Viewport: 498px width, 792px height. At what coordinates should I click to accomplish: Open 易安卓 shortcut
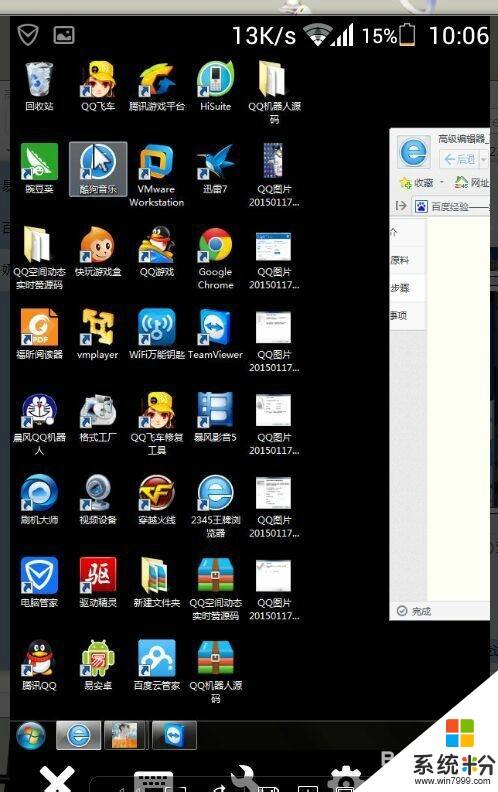coord(98,666)
